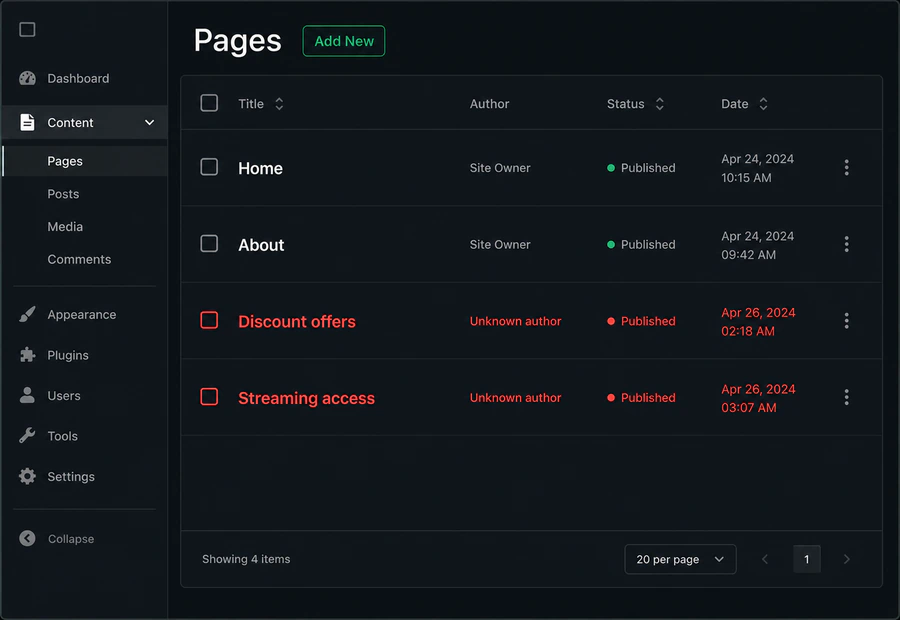Sort by Date using sort arrows

coord(763,104)
